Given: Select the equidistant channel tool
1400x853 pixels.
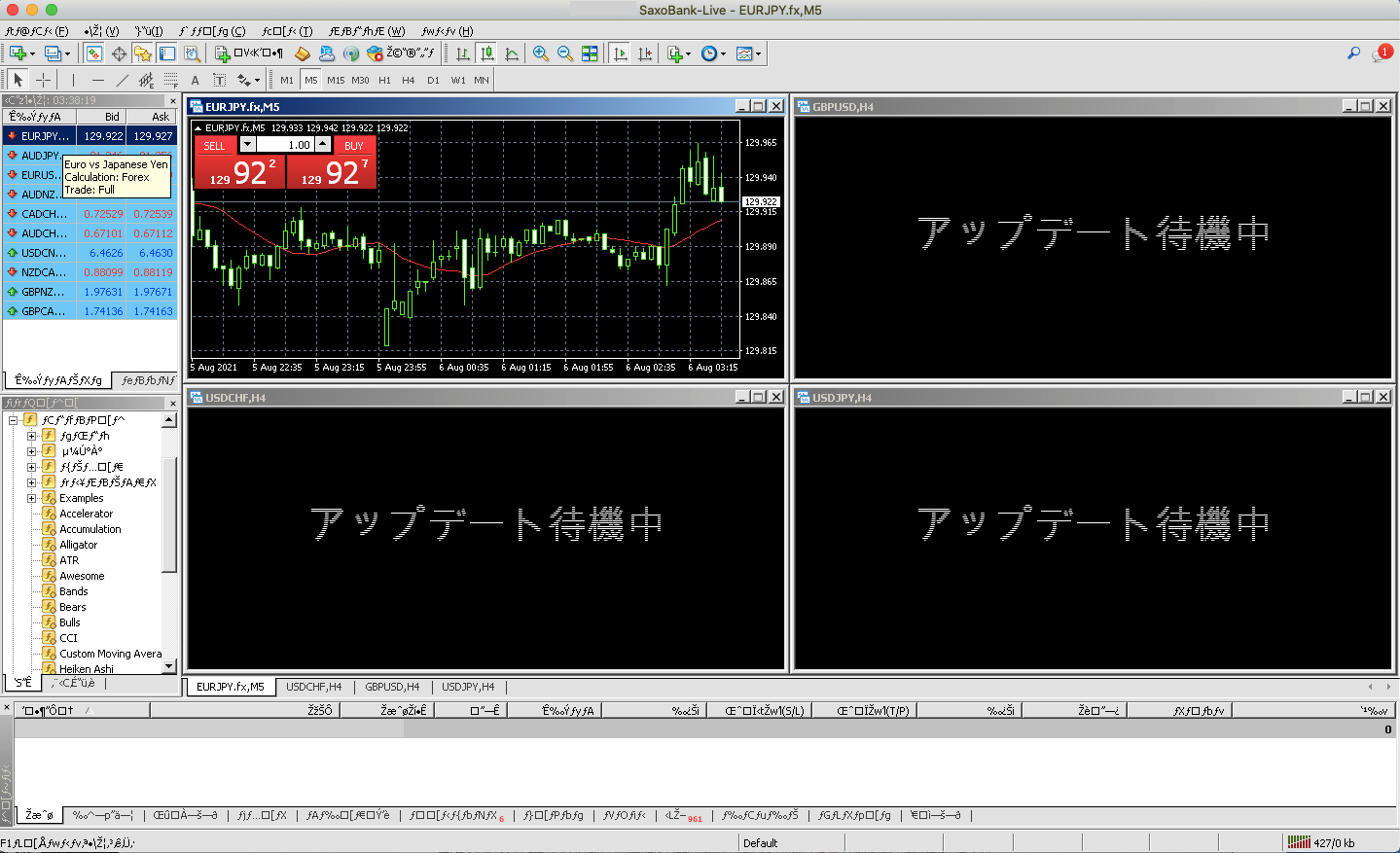Looking at the screenshot, I should point(146,80).
